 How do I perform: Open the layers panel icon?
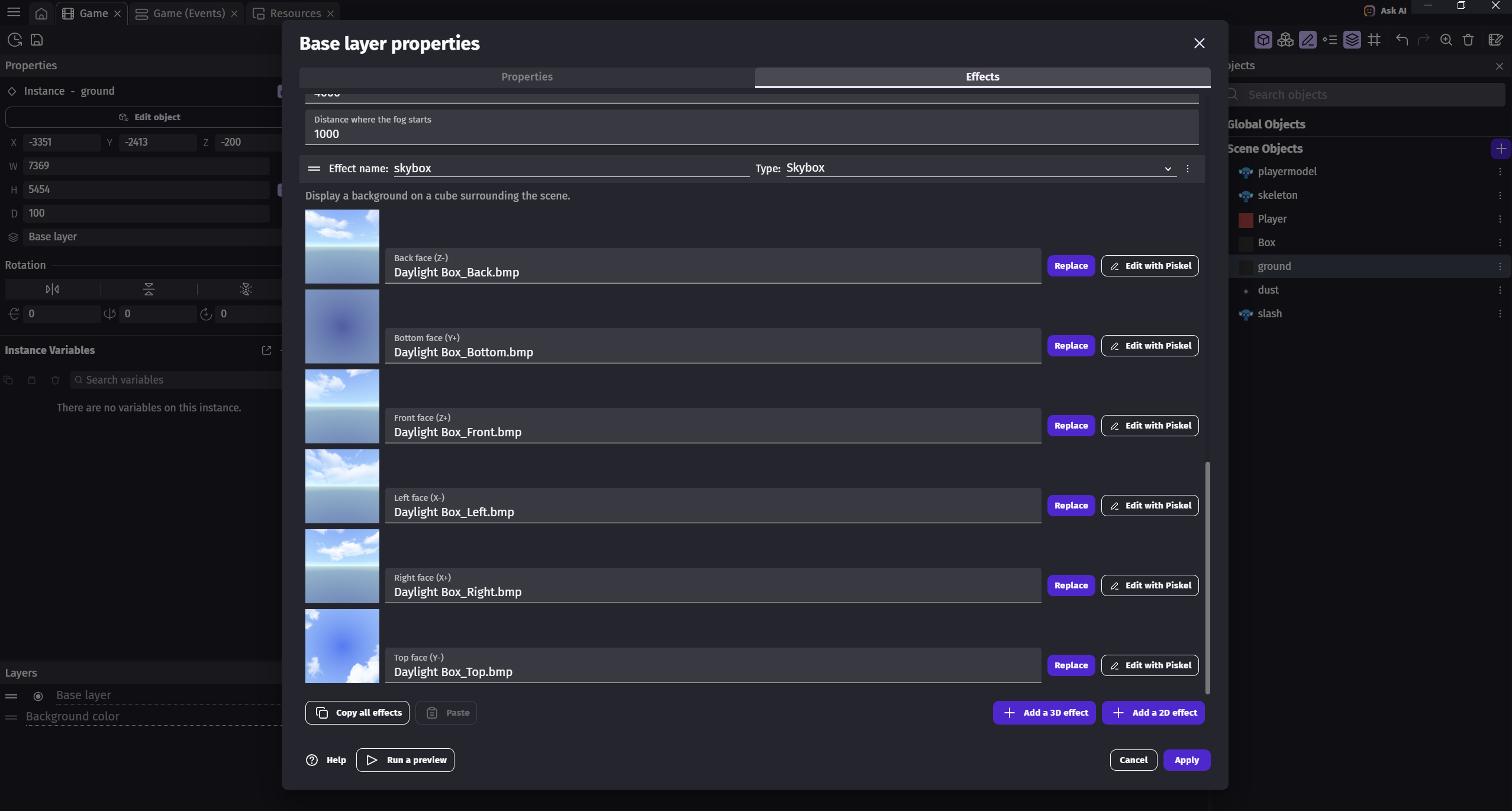pyautogui.click(x=1352, y=40)
